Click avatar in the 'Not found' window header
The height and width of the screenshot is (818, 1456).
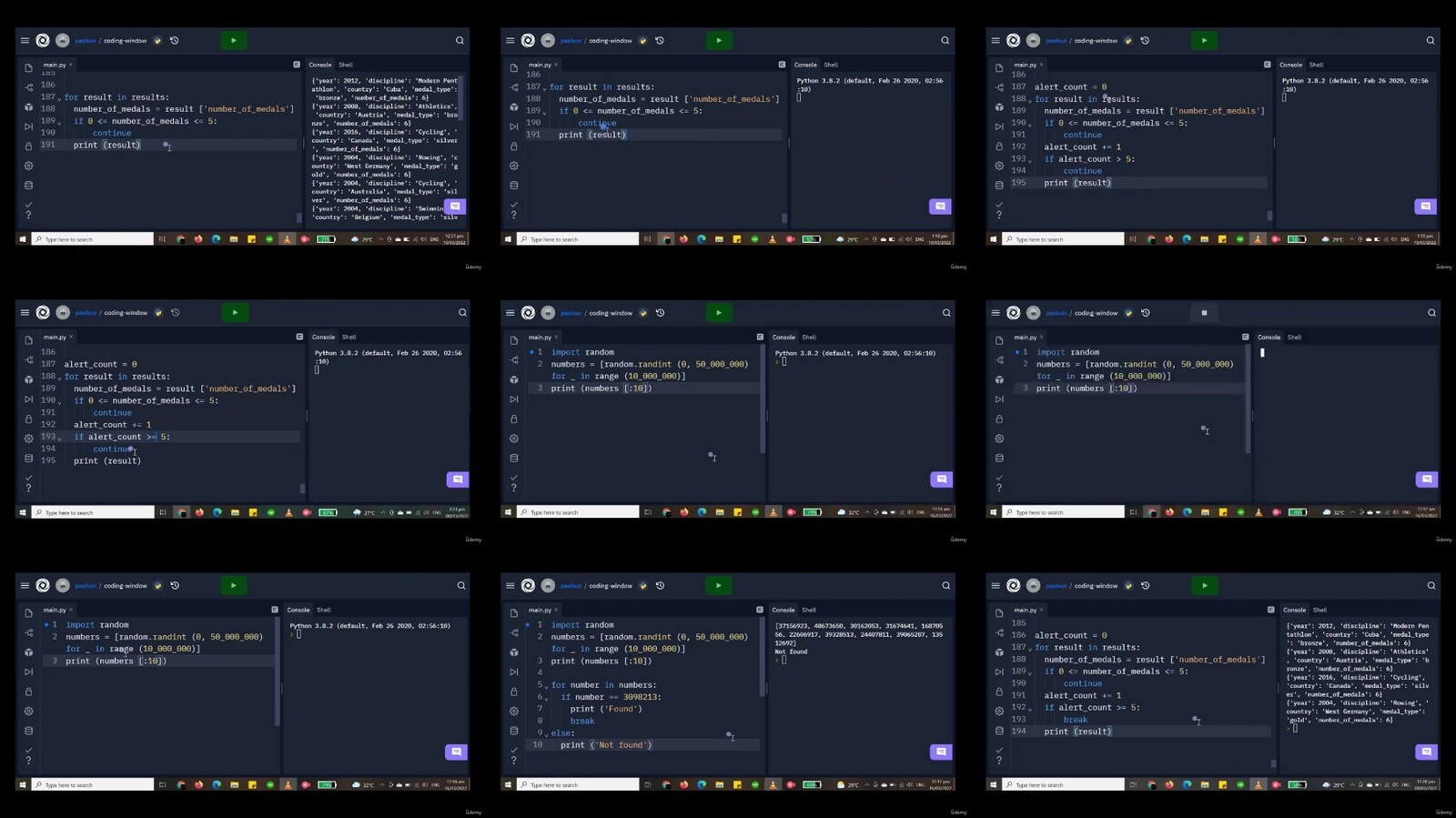coord(548,585)
